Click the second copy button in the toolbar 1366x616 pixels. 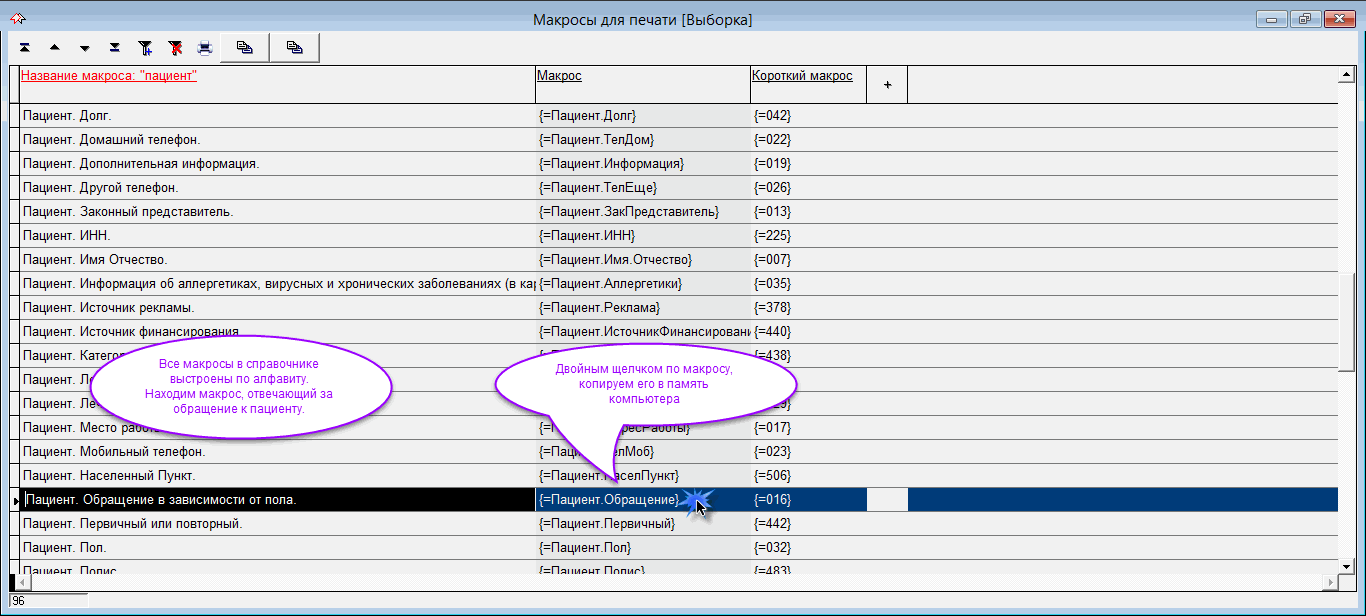click(x=294, y=47)
